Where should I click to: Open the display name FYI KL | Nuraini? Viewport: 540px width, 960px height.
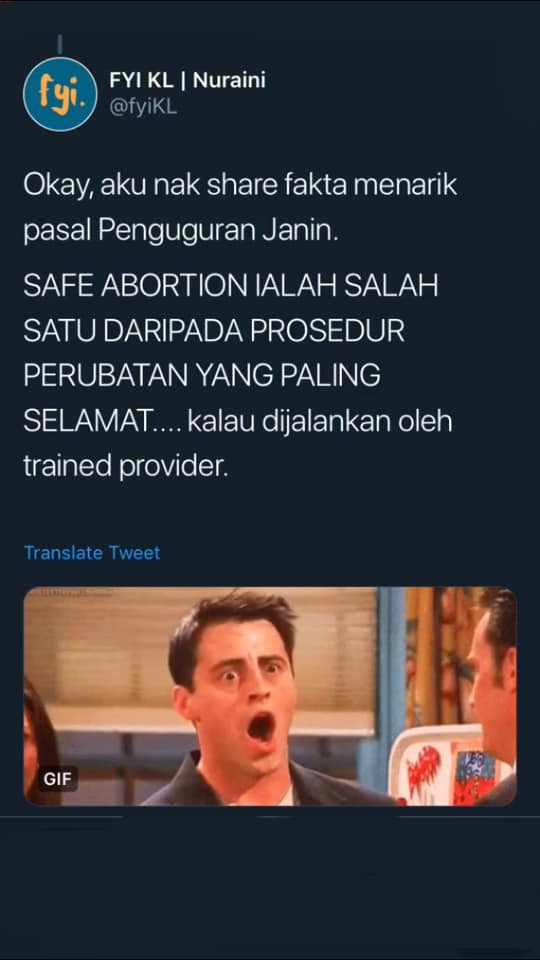coord(187,80)
